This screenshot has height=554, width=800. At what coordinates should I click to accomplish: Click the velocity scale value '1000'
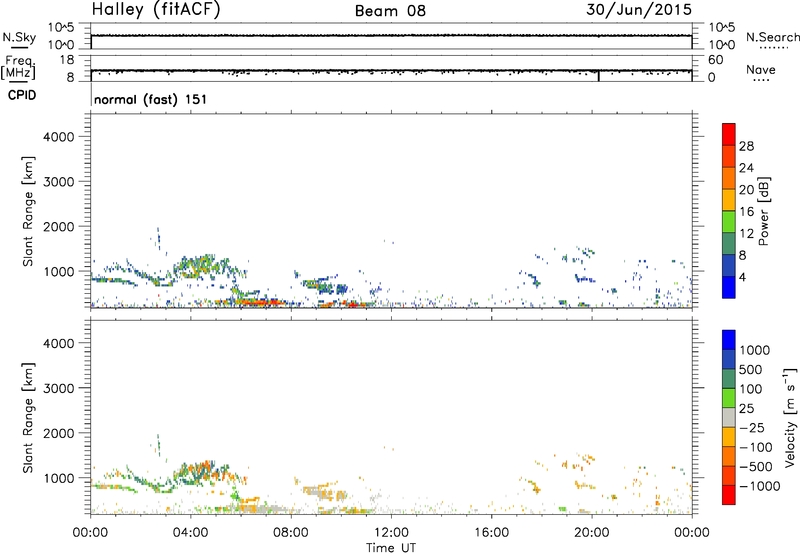pos(755,350)
